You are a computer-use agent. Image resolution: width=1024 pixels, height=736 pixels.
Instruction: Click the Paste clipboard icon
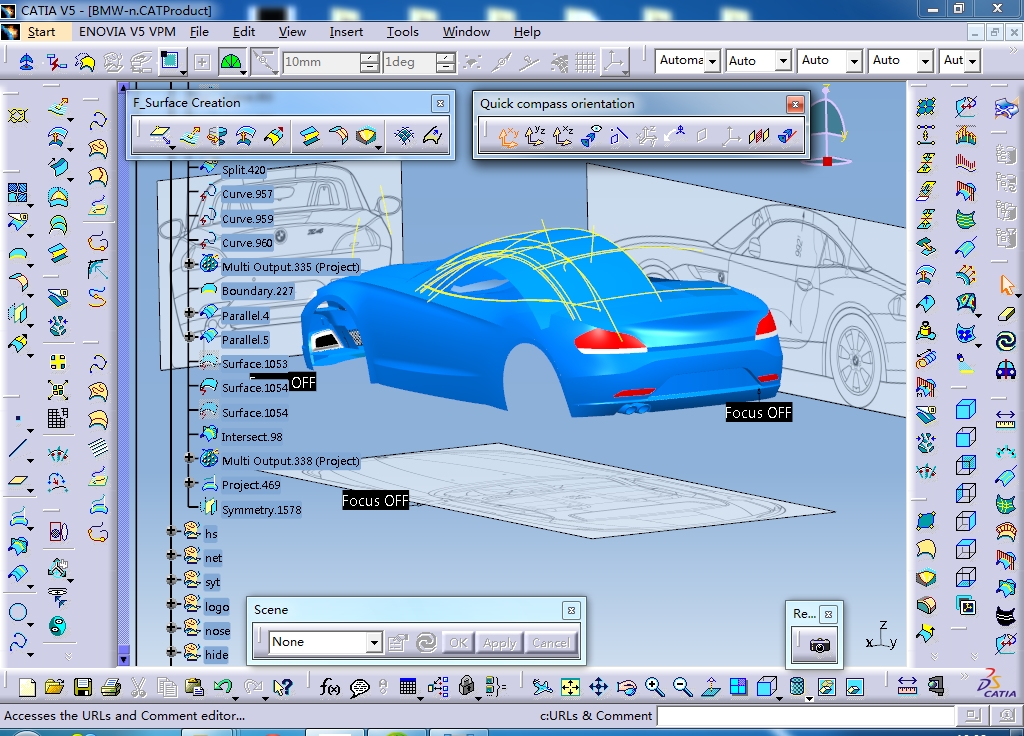[194, 687]
